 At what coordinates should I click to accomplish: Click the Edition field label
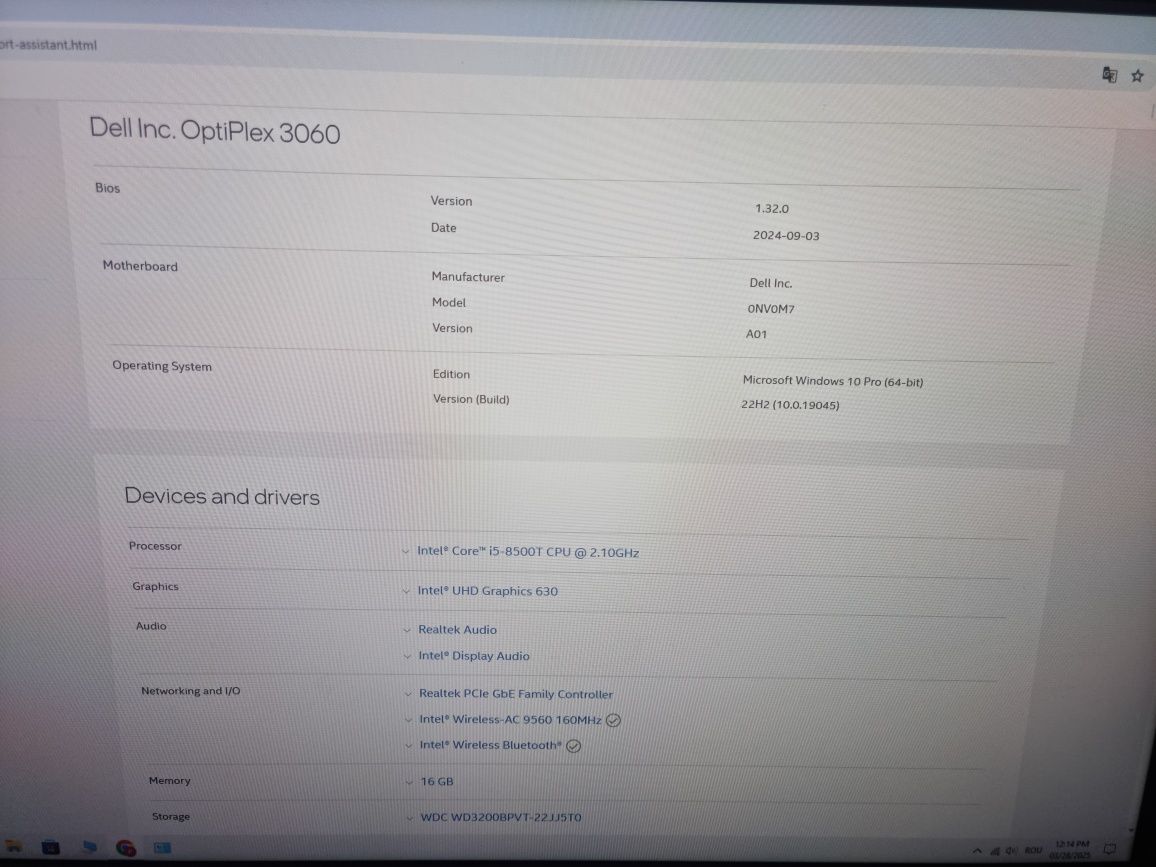pyautogui.click(x=451, y=375)
